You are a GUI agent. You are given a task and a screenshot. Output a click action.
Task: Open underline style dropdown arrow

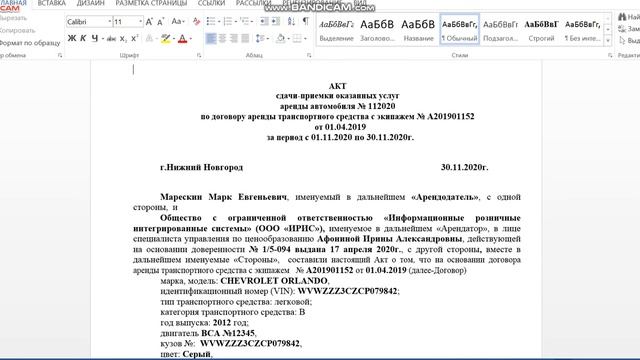[x=102, y=39]
